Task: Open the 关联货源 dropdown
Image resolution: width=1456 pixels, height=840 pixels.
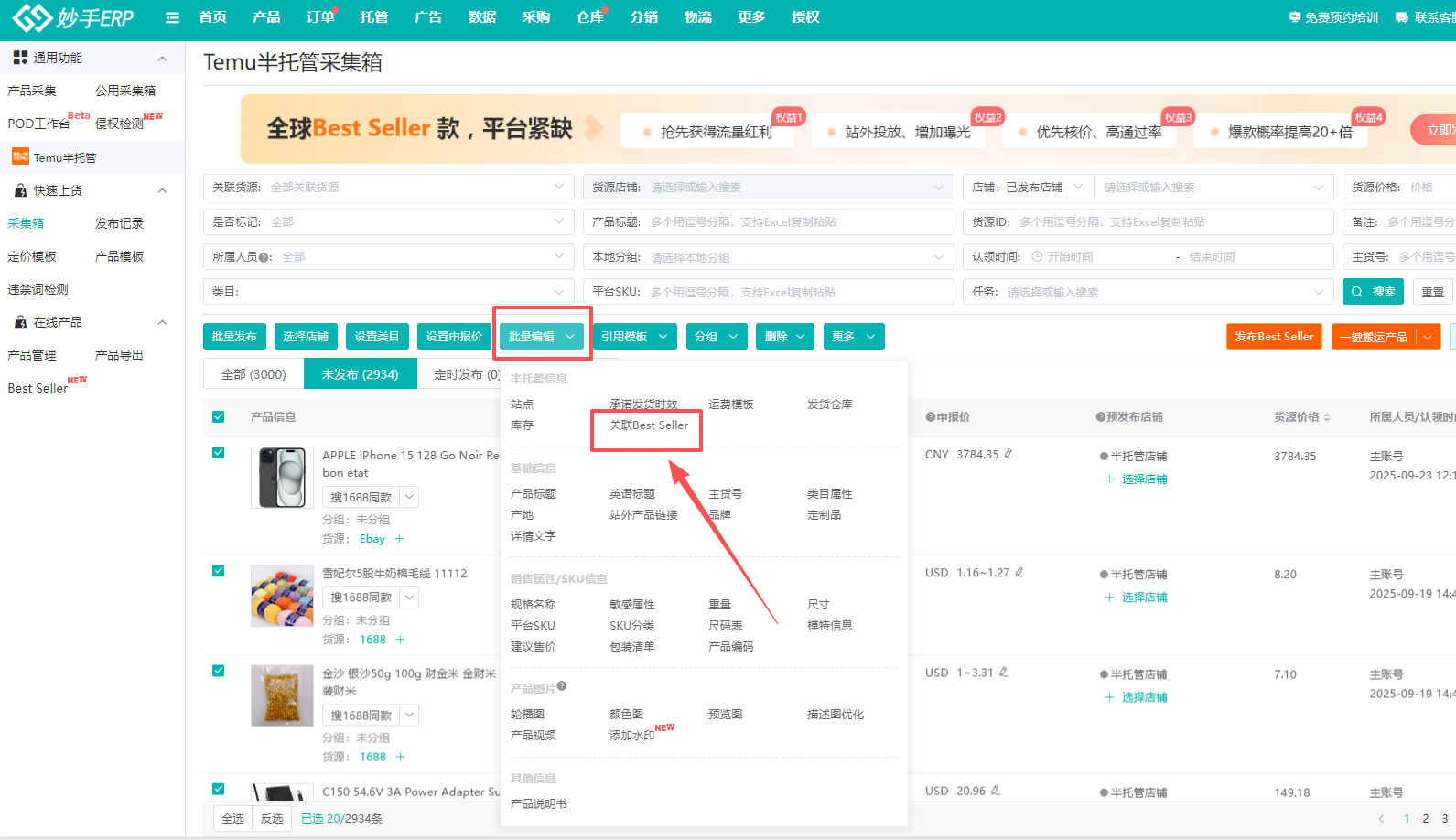Action: point(389,187)
